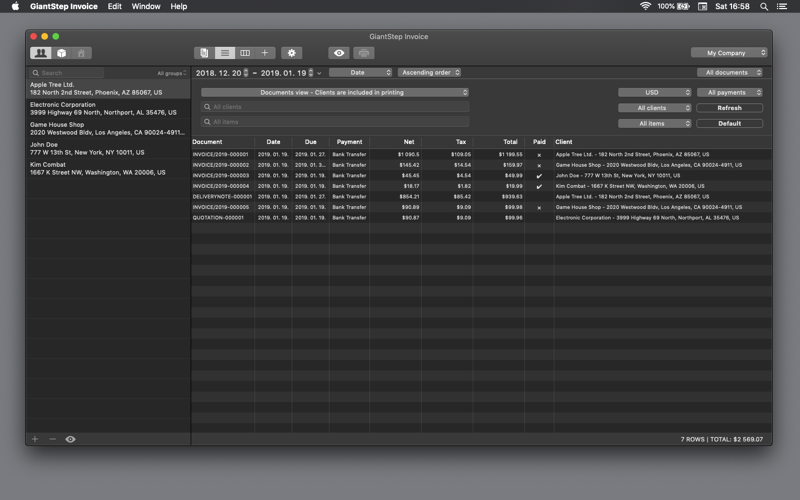Remove client with bottom minus icon

point(53,439)
